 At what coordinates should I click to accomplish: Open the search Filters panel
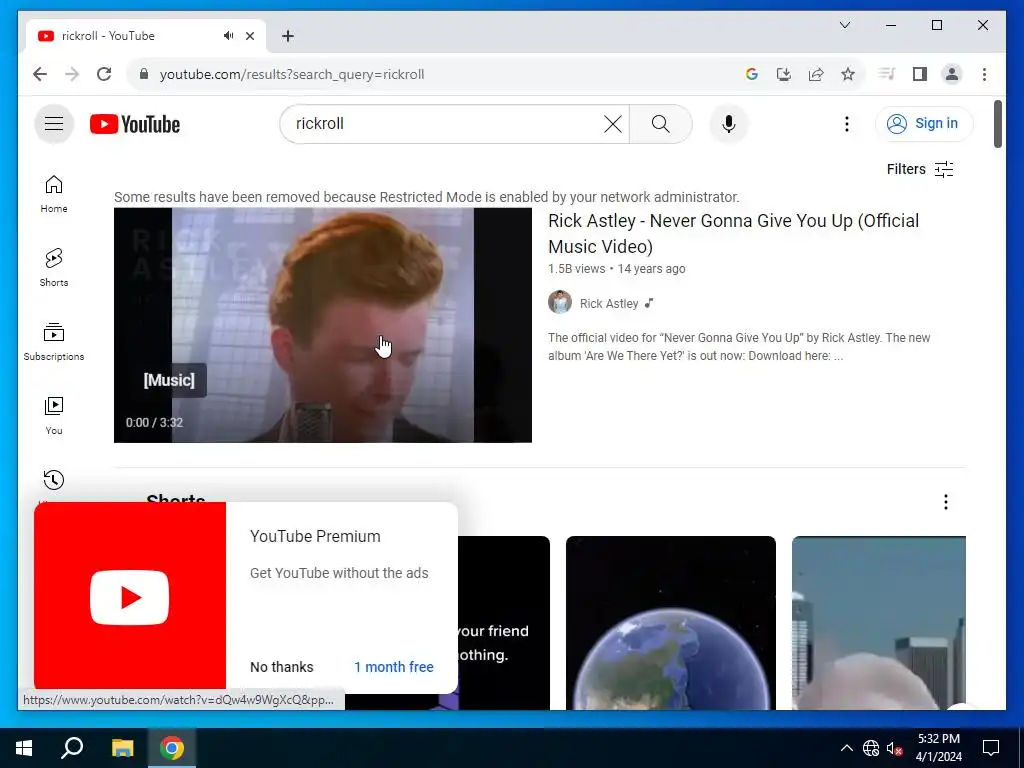(920, 170)
